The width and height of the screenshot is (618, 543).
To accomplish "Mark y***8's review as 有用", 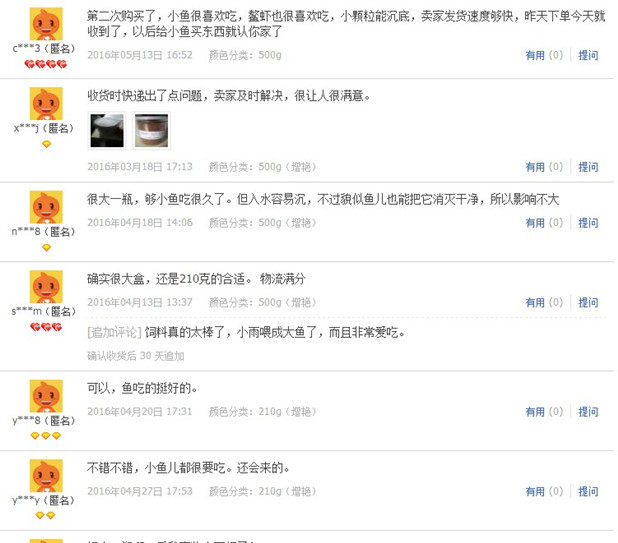I will 544,411.
